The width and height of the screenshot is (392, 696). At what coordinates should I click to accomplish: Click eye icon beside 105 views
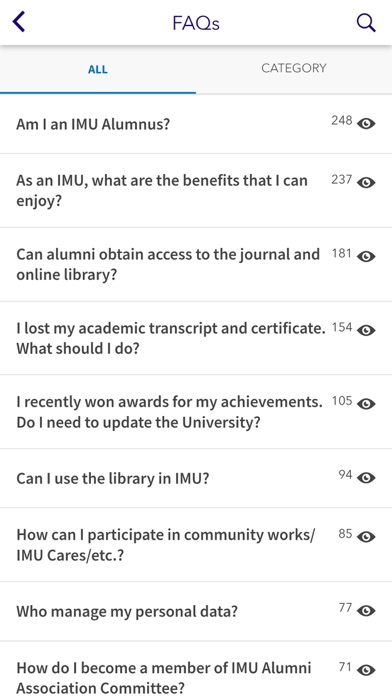(x=366, y=404)
